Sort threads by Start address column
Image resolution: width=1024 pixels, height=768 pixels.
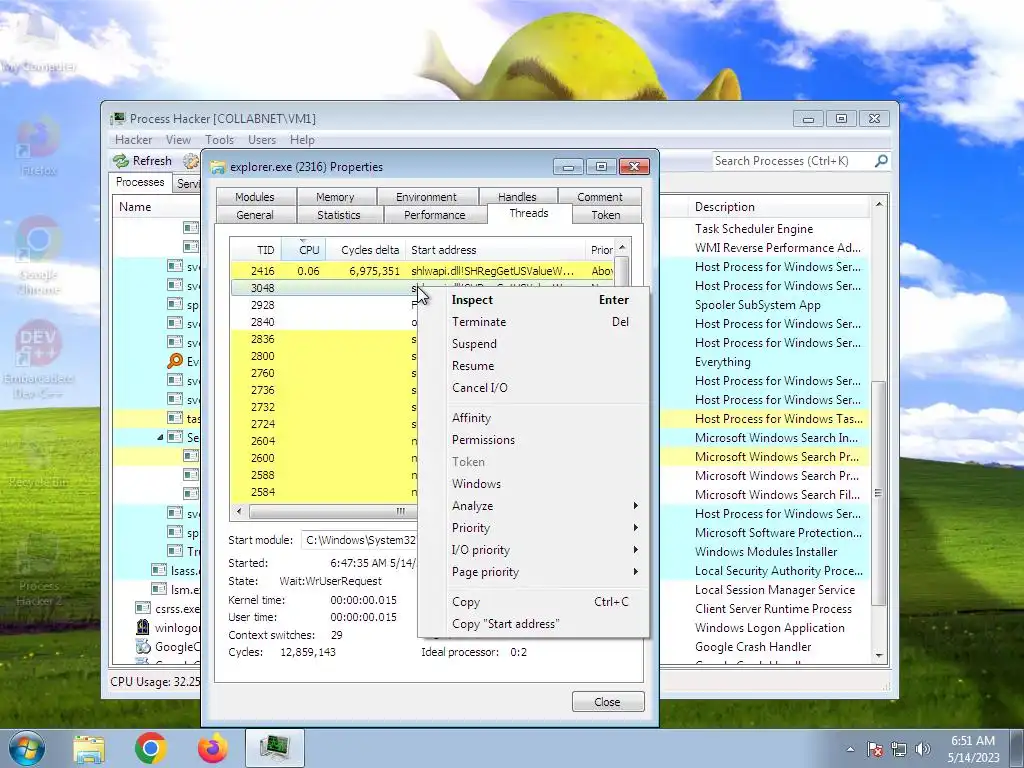coord(495,249)
